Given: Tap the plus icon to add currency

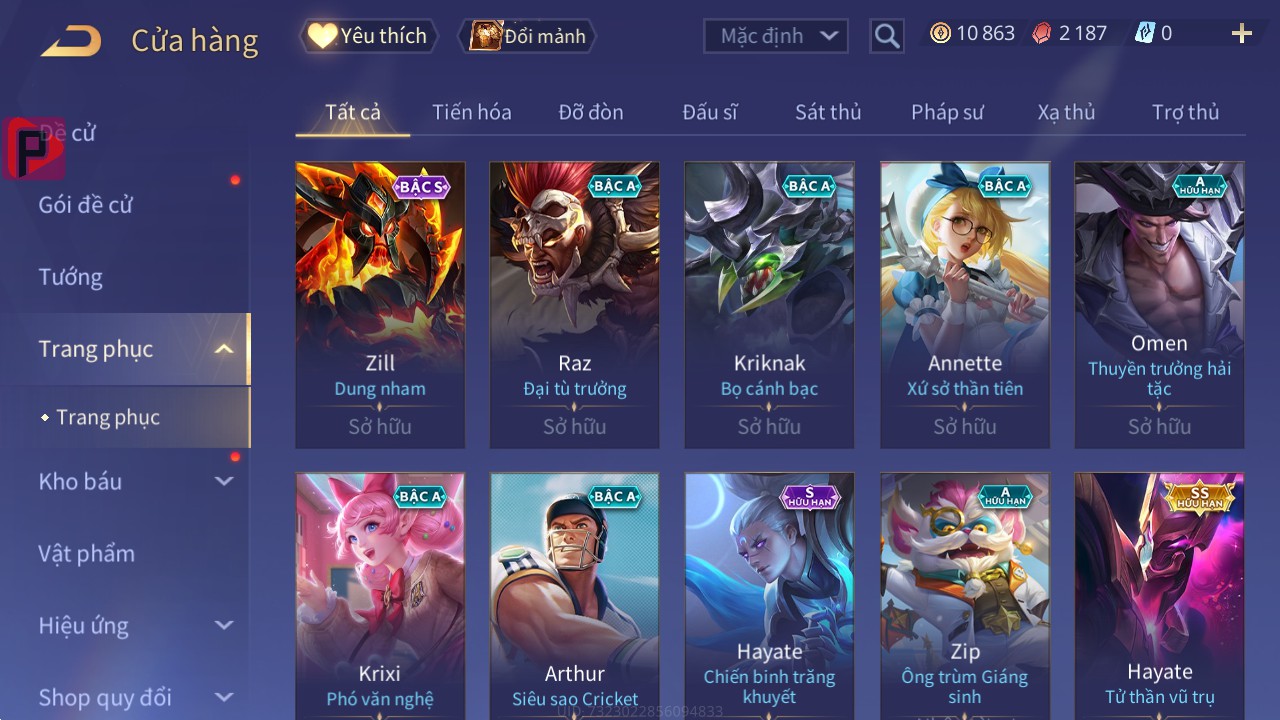Looking at the screenshot, I should point(1242,34).
